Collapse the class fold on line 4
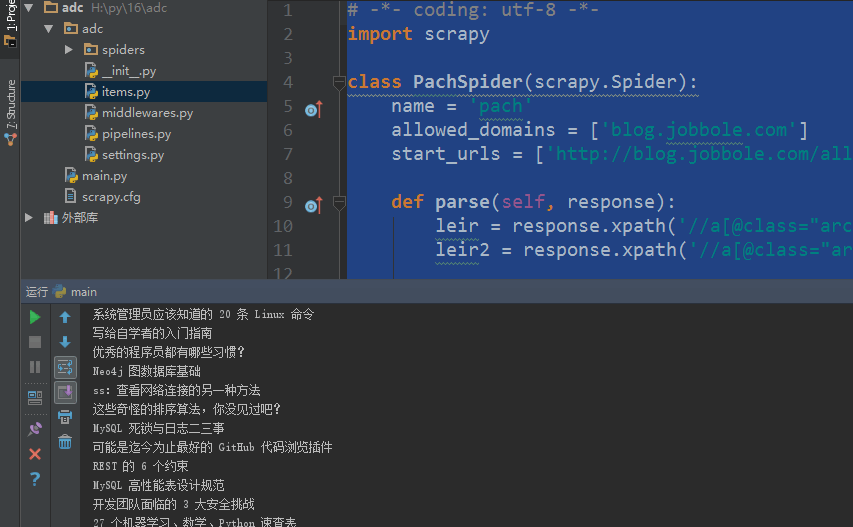This screenshot has width=853, height=527. [339, 83]
